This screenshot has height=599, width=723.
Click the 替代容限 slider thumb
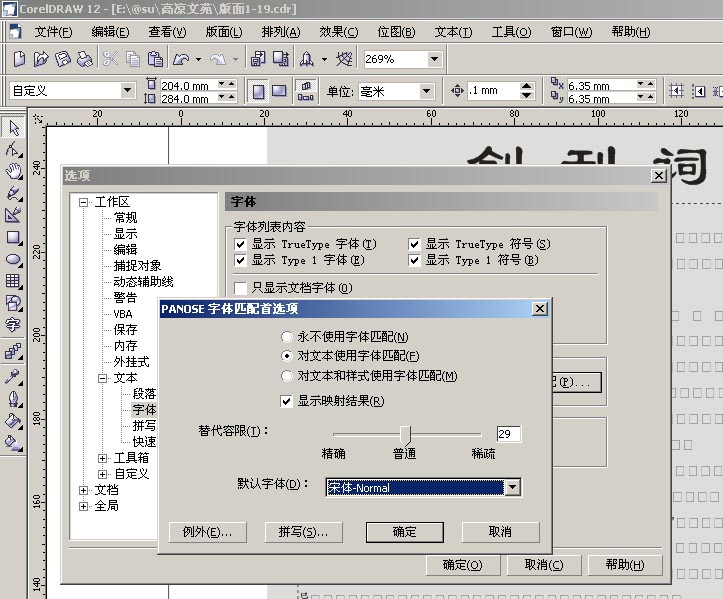[405, 435]
